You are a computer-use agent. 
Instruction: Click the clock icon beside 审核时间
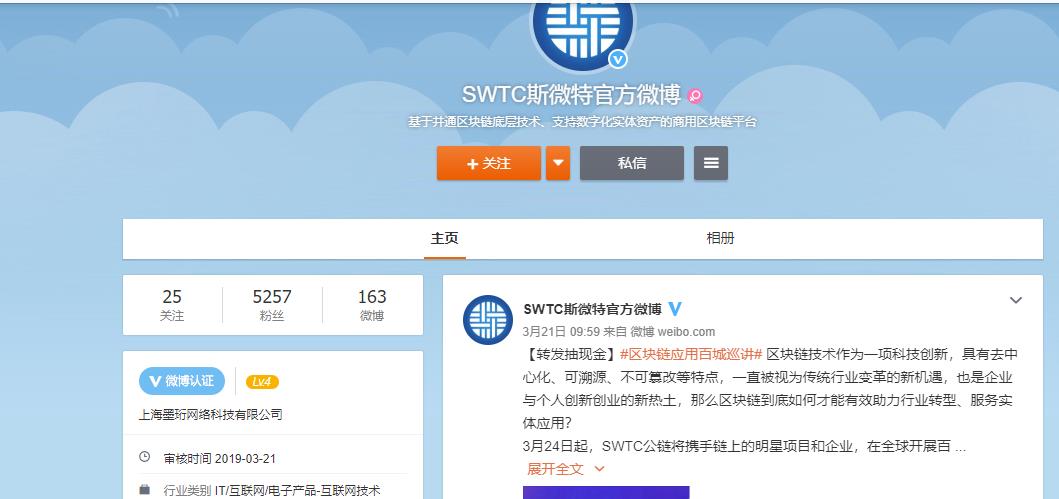pyautogui.click(x=145, y=458)
